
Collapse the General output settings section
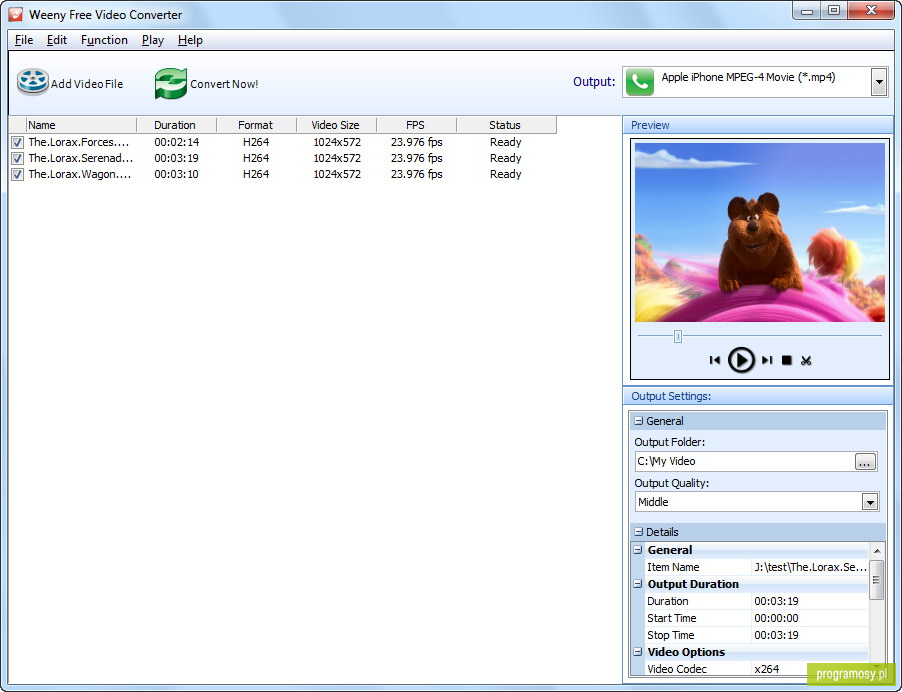(x=638, y=421)
